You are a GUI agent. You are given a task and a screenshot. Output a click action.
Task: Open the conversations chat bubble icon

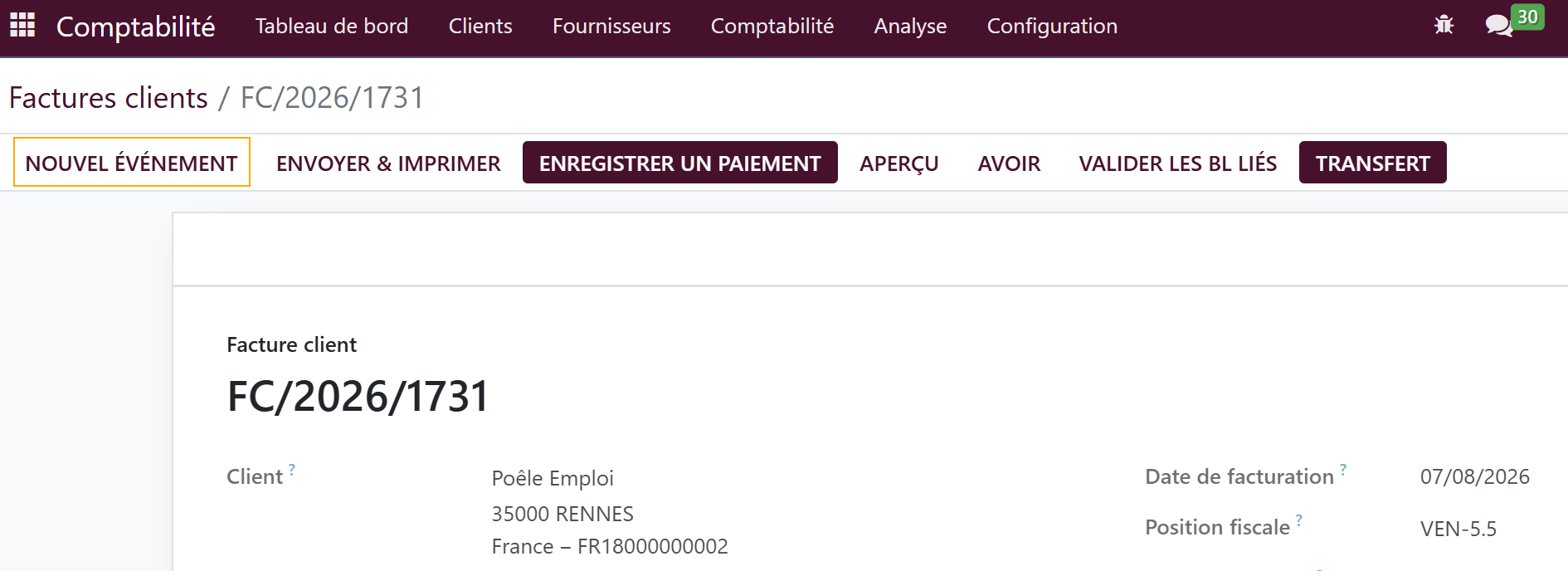tap(1498, 26)
